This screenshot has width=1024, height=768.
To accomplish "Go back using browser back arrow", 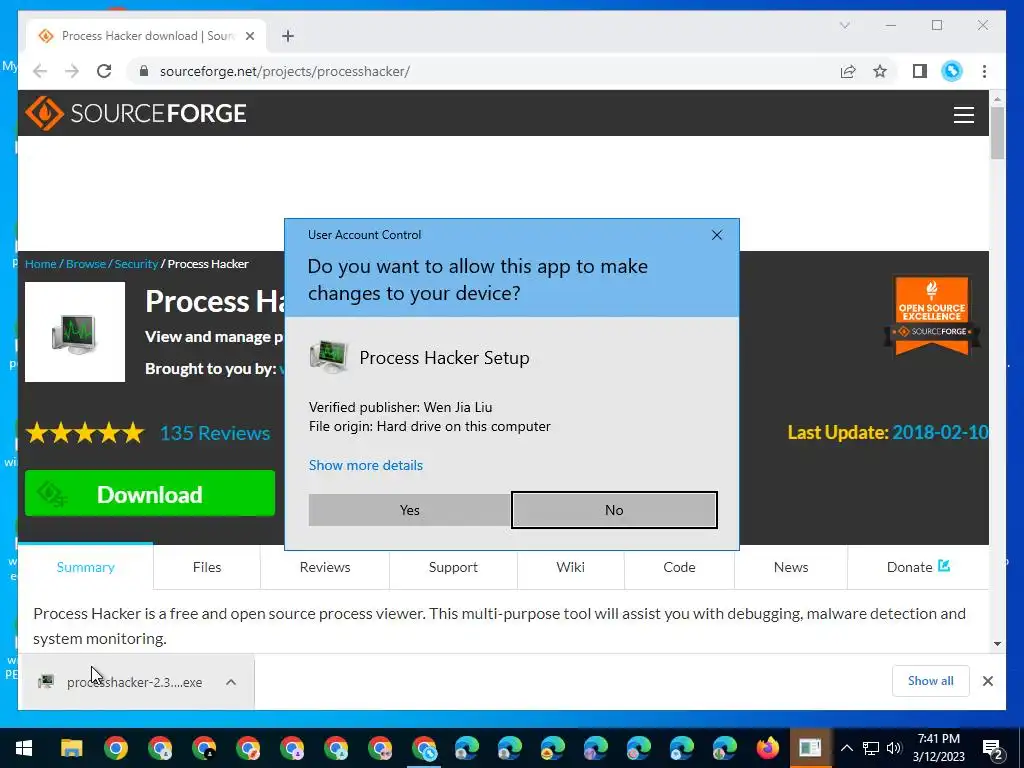I will [40, 71].
